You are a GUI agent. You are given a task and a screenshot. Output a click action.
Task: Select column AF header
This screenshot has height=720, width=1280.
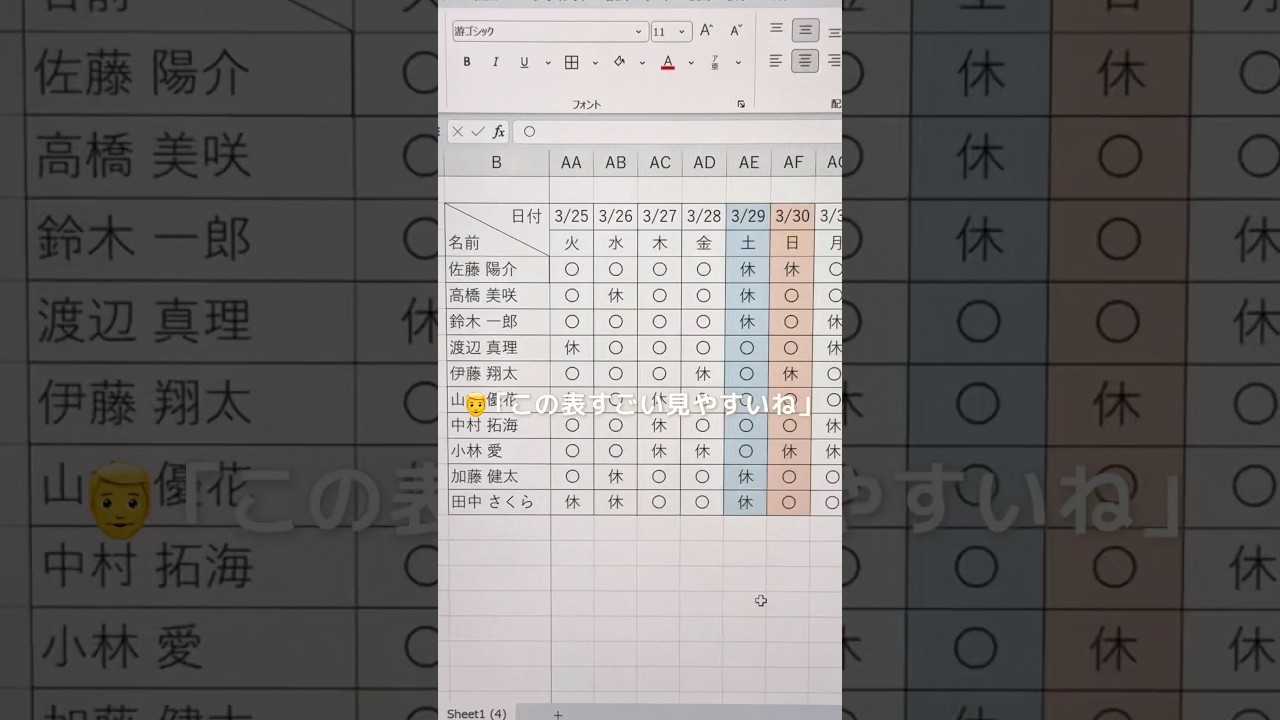point(793,163)
